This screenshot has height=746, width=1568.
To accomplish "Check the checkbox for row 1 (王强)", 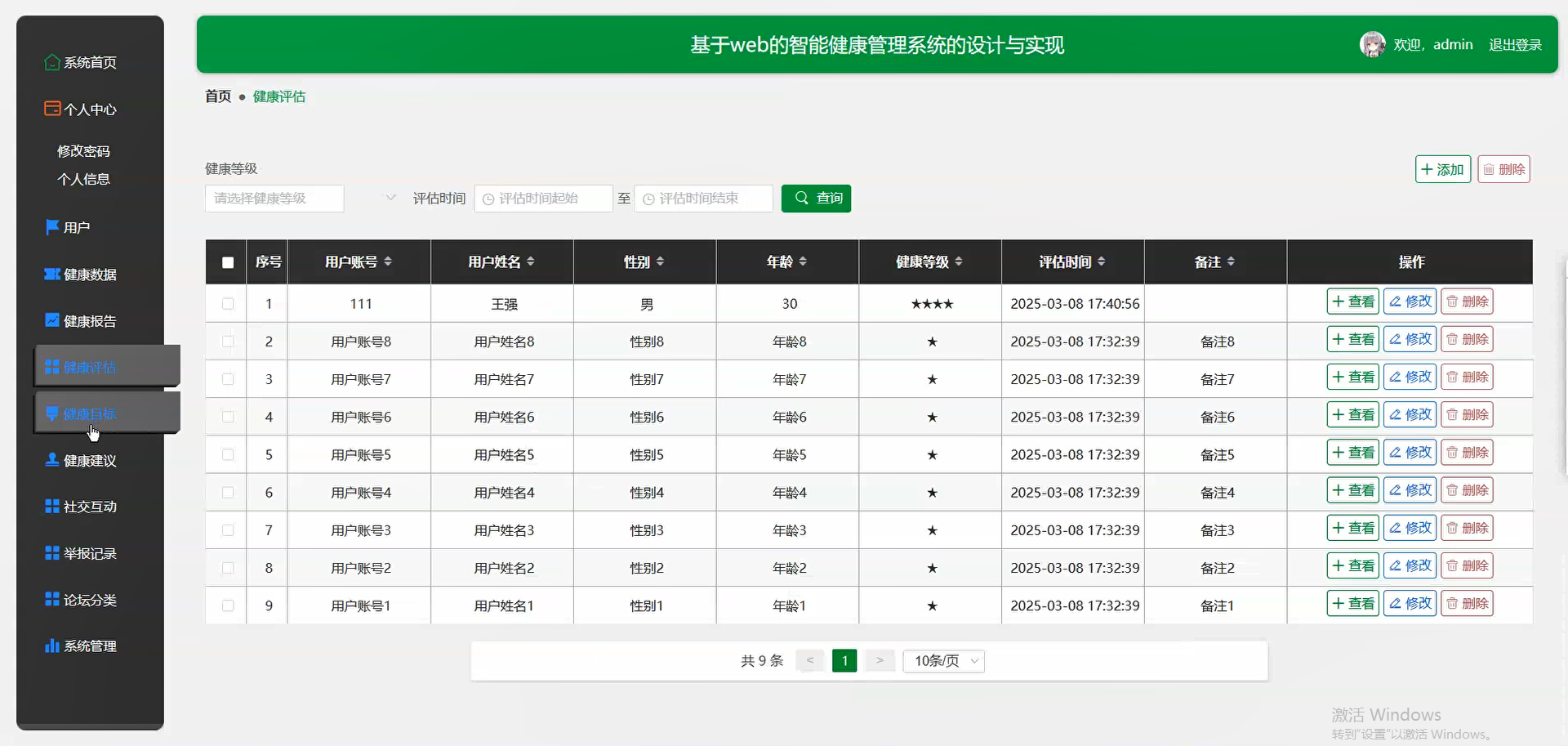I will point(227,304).
